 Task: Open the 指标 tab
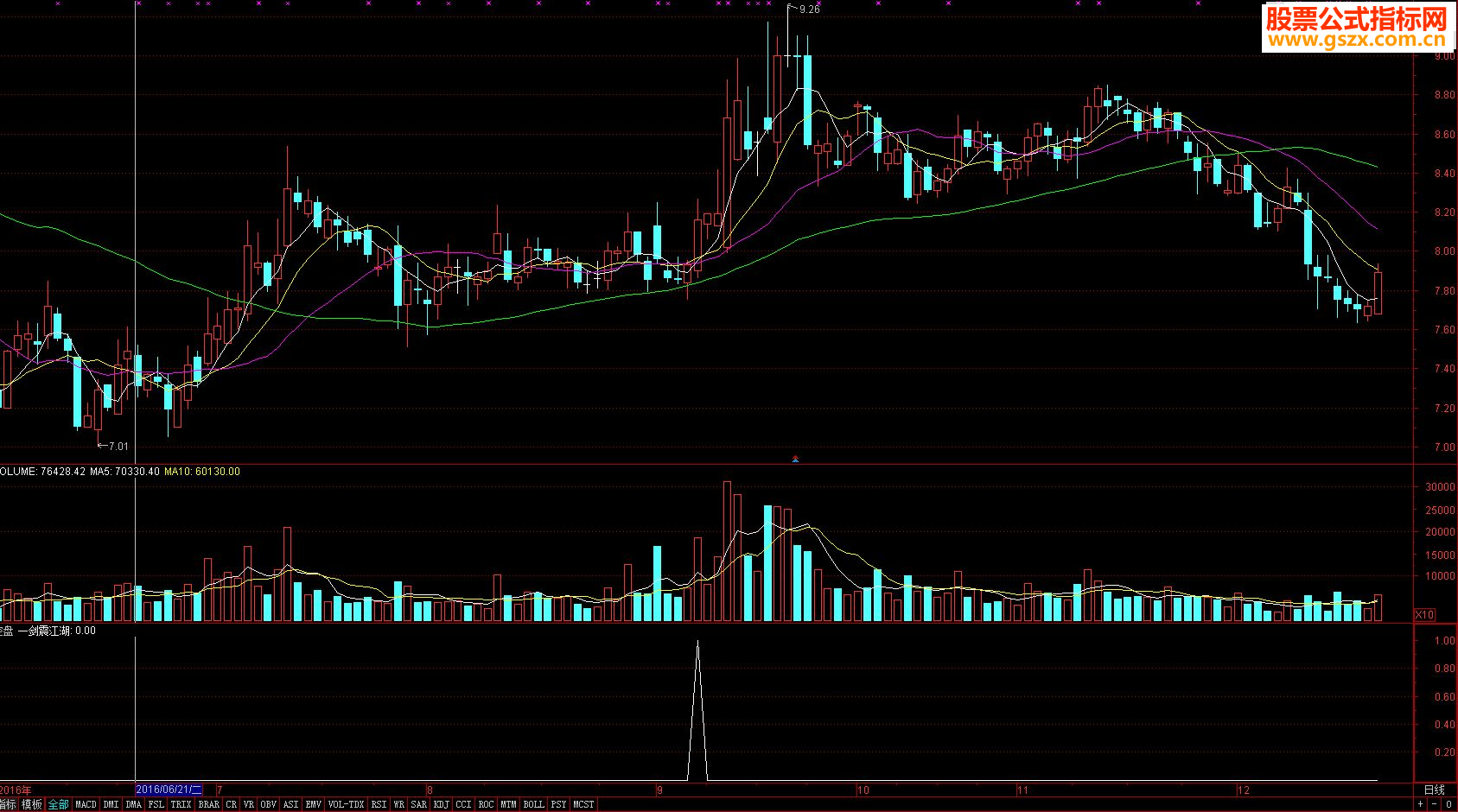click(x=8, y=804)
